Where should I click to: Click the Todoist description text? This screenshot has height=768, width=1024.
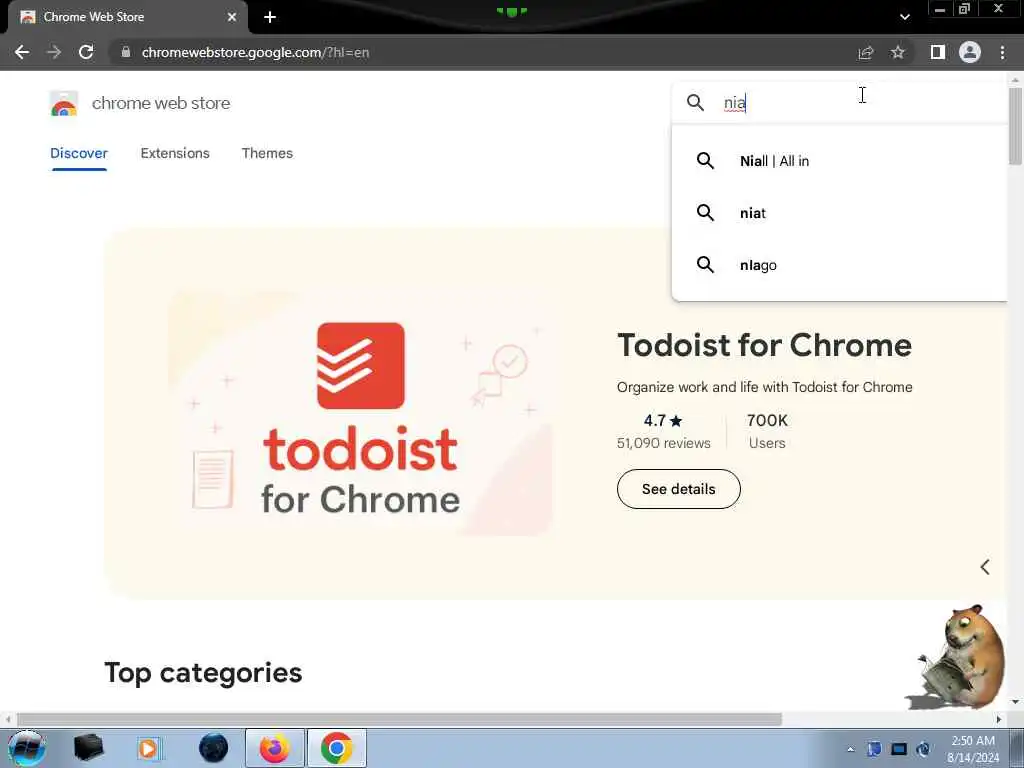[765, 387]
